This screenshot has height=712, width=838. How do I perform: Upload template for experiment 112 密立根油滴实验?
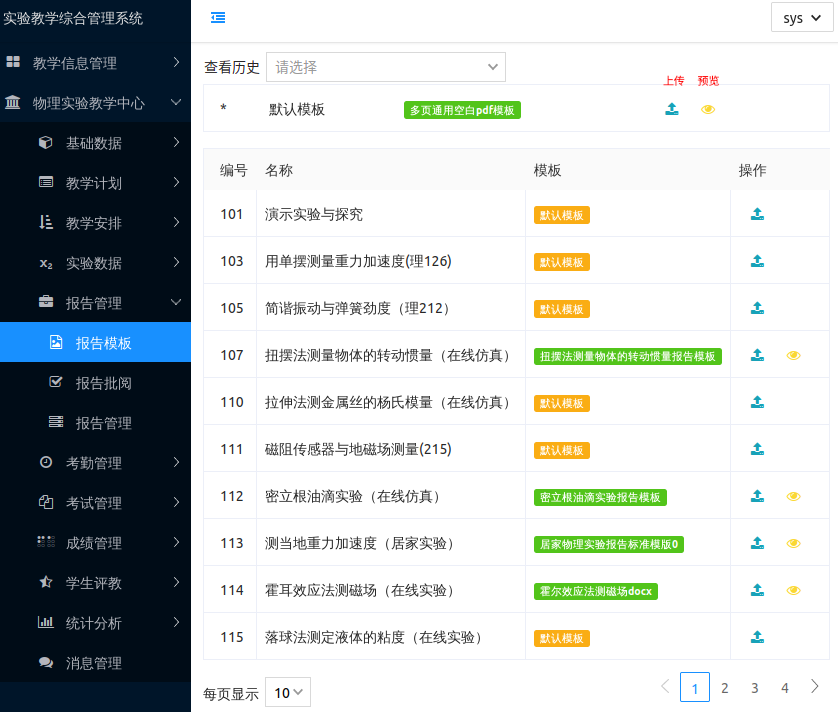click(x=757, y=496)
